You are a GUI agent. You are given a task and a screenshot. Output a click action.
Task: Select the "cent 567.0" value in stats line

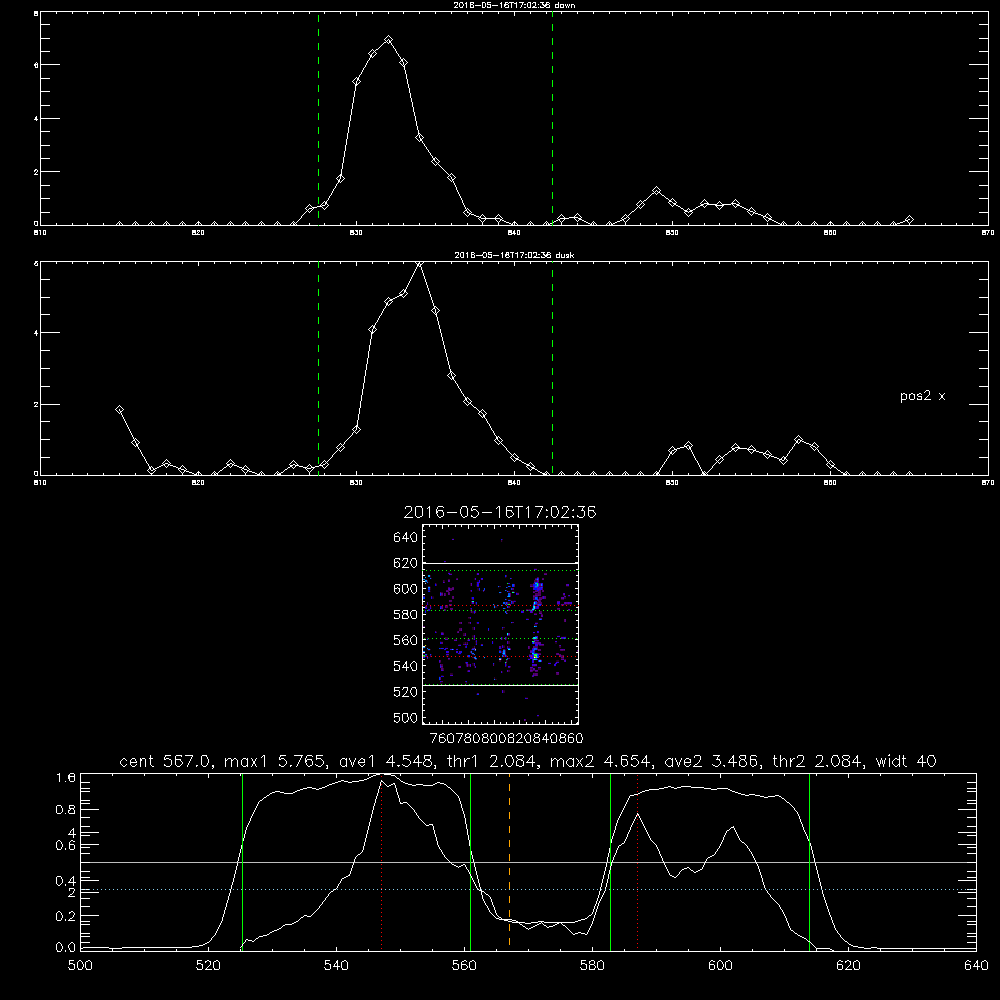[167, 761]
